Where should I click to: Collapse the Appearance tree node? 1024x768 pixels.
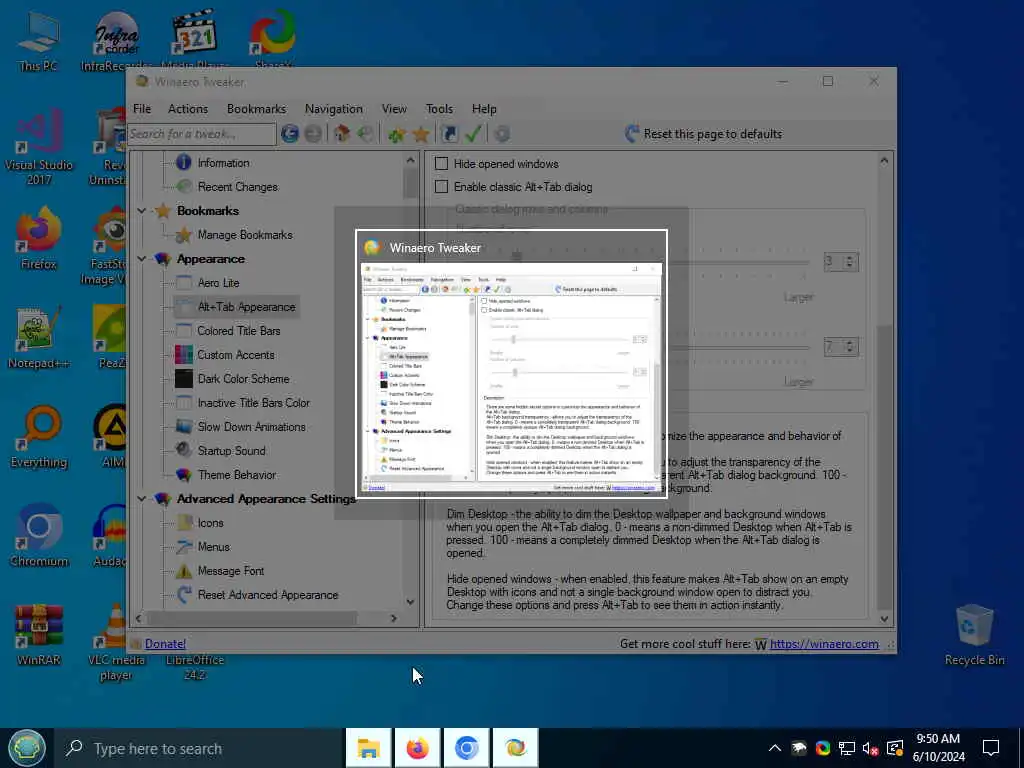pos(142,259)
